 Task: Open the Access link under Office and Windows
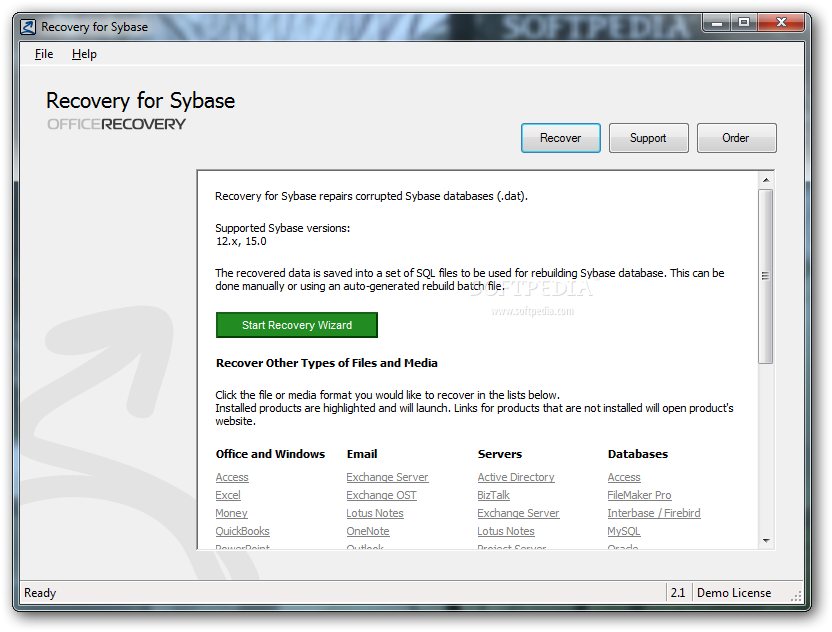click(x=232, y=477)
